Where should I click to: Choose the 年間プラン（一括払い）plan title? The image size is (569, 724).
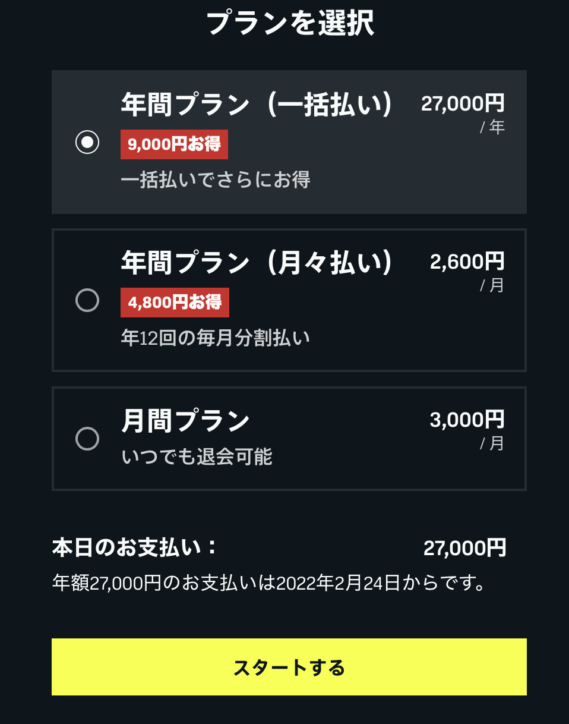pos(257,104)
